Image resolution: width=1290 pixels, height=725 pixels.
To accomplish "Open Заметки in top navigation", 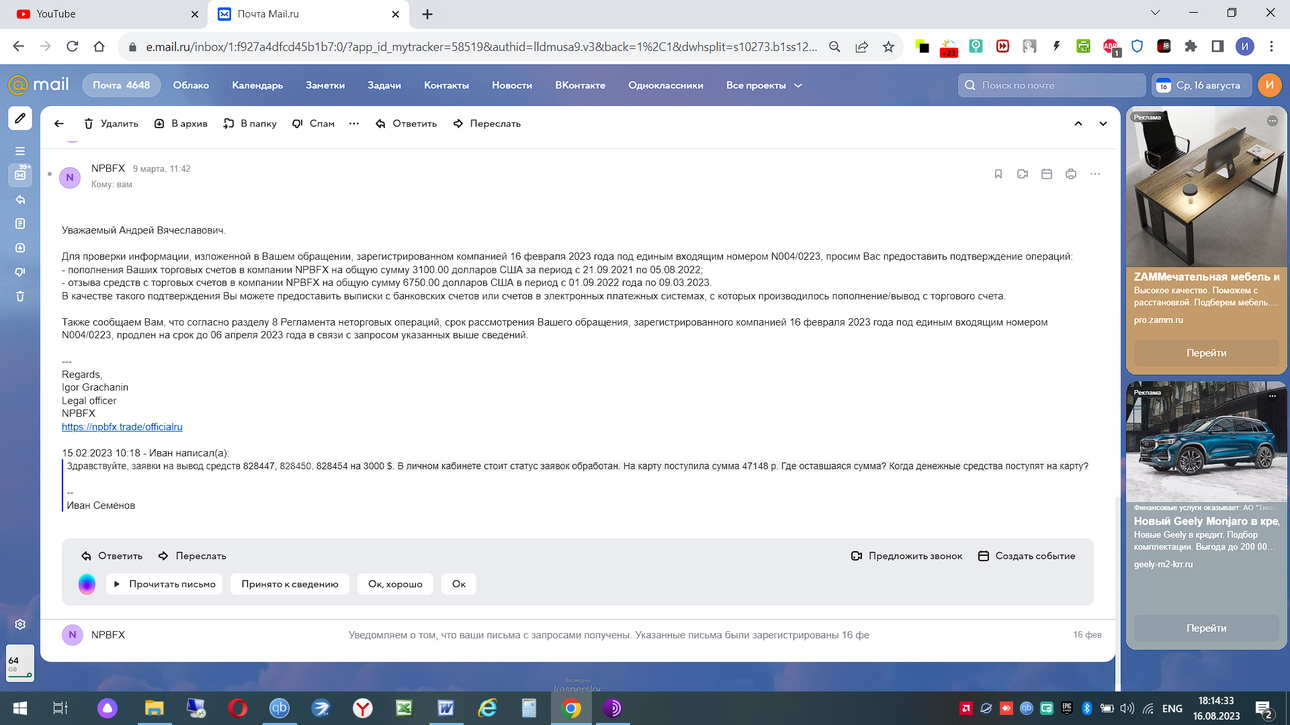I will [325, 85].
